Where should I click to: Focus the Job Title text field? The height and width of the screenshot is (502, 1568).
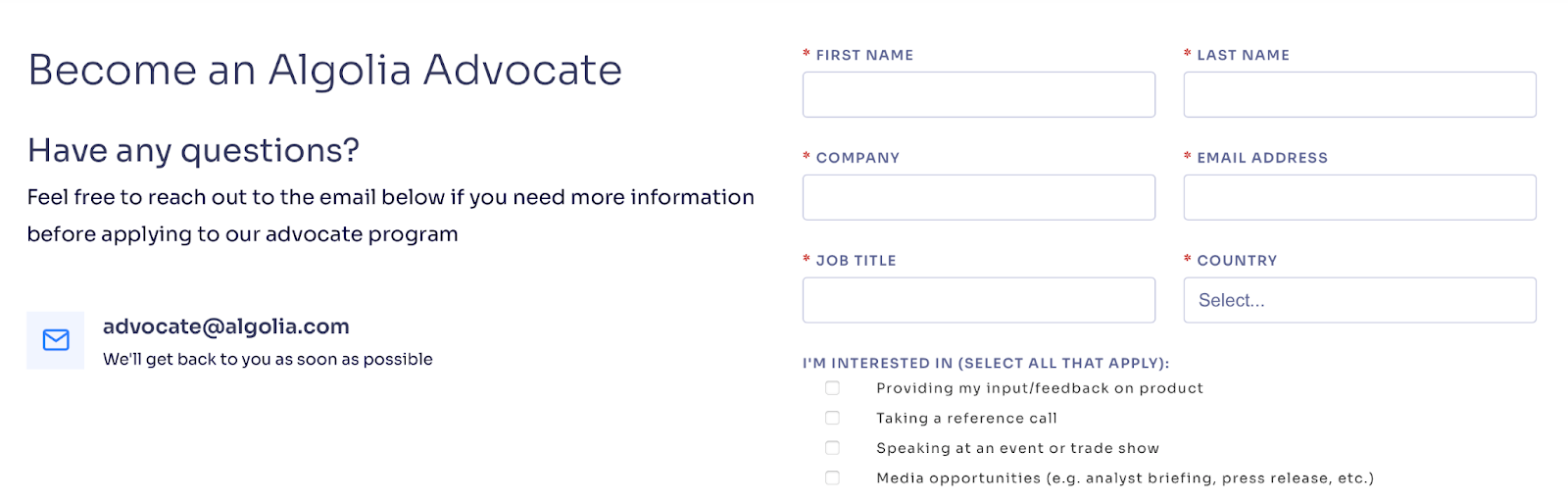coord(978,300)
